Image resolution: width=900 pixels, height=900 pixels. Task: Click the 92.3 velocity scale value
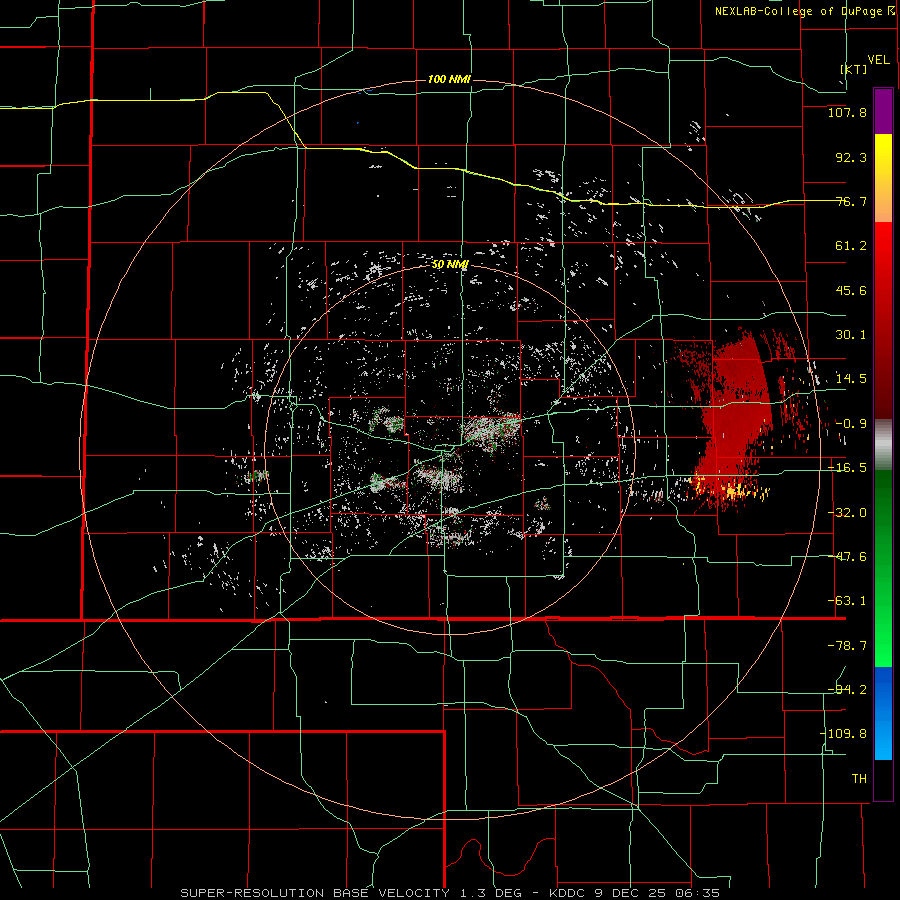click(x=851, y=157)
